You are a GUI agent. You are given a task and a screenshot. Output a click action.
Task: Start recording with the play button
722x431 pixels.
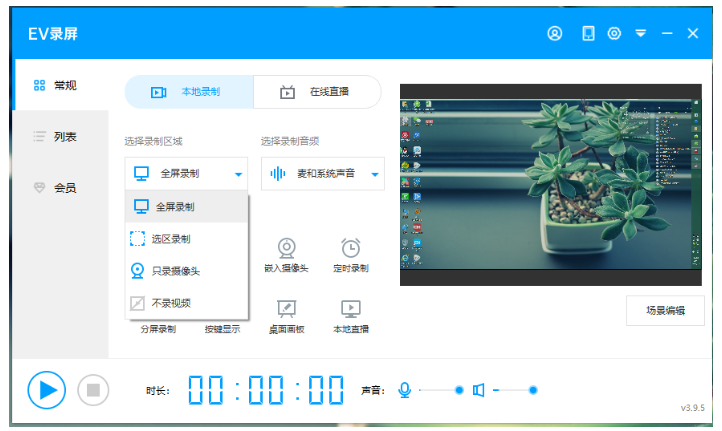tap(46, 389)
